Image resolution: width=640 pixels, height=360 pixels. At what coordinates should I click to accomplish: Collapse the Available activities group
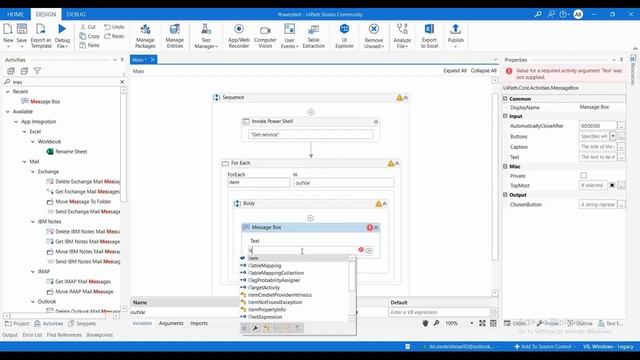8,112
